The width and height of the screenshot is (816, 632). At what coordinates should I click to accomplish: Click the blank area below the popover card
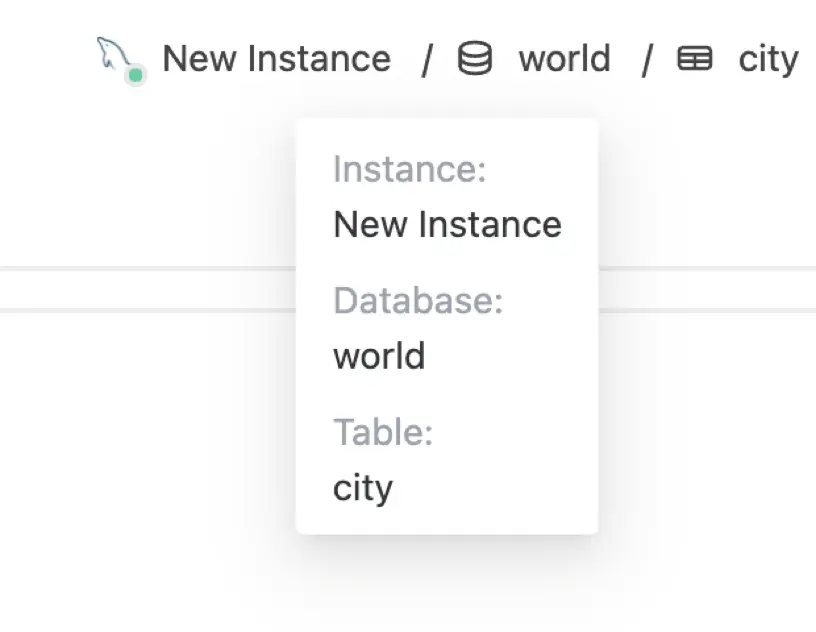(x=447, y=583)
